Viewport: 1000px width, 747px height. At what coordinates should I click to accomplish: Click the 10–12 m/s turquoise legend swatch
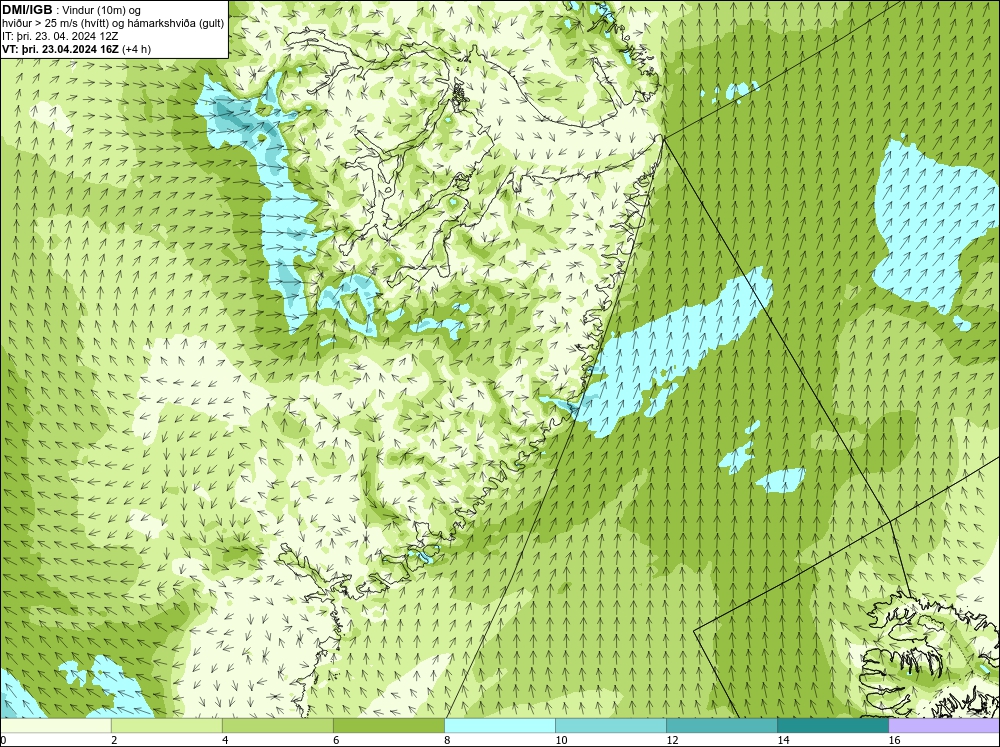point(611,725)
